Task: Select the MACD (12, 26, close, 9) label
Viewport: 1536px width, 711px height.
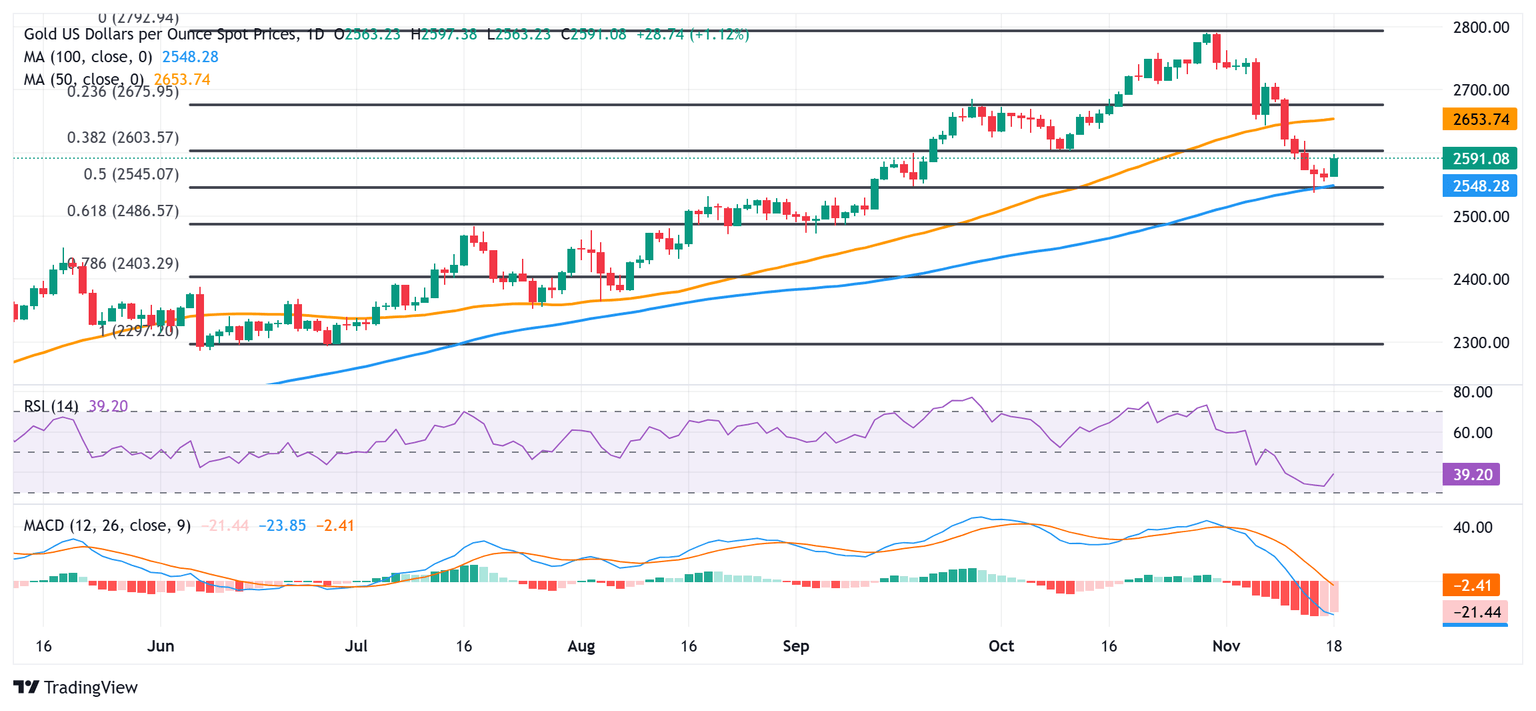Action: (108, 525)
